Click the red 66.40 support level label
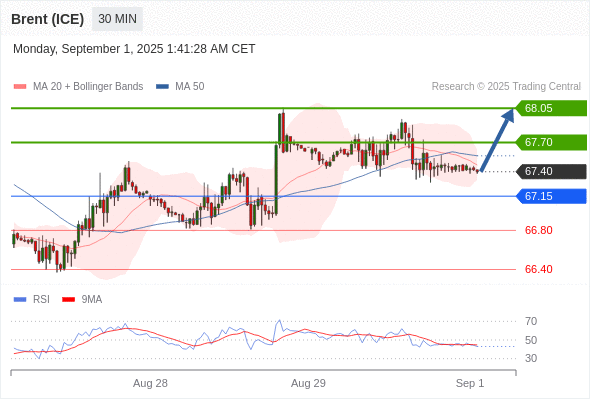 point(538,269)
